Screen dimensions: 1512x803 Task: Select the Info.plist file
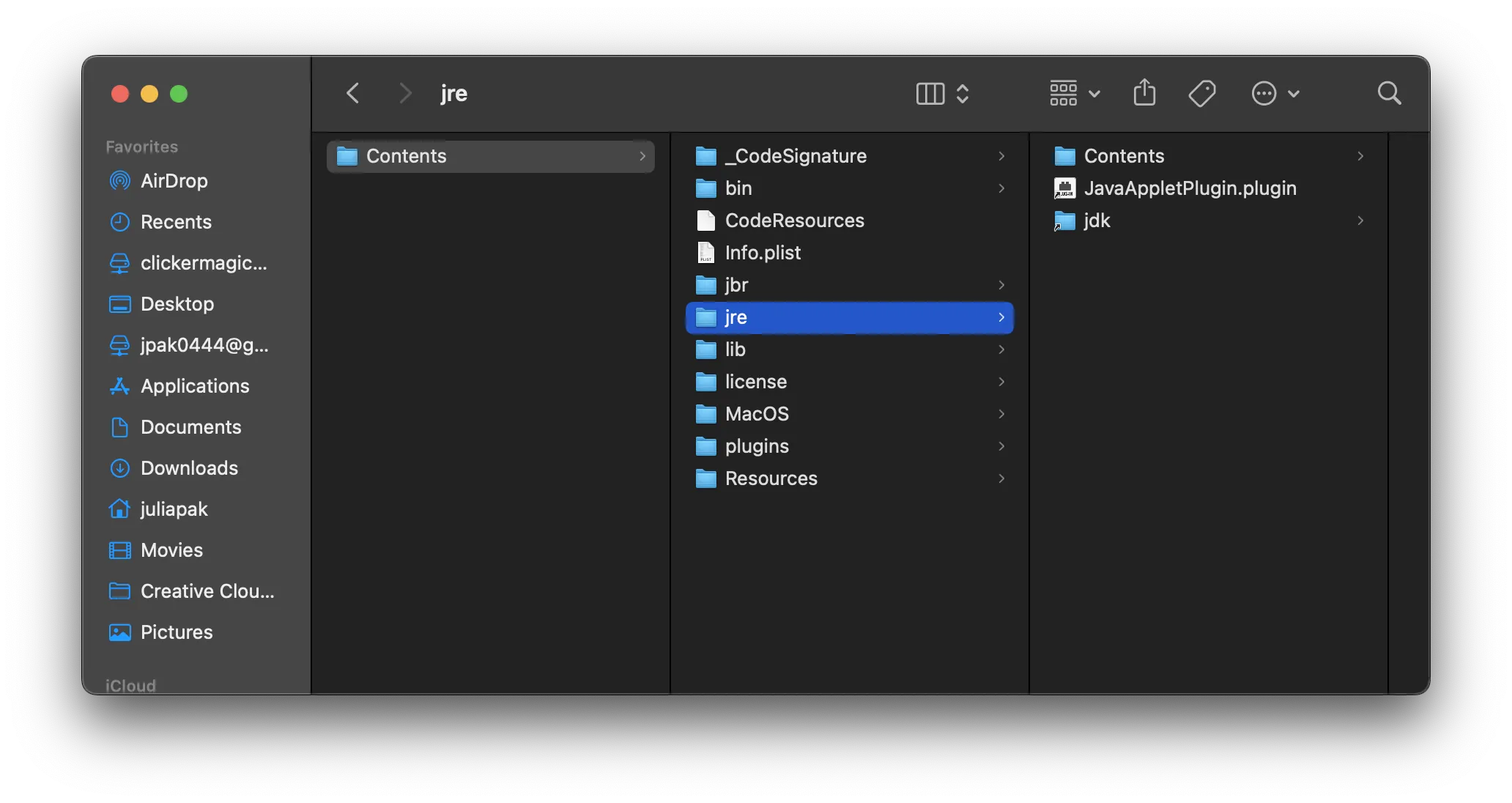click(x=763, y=253)
